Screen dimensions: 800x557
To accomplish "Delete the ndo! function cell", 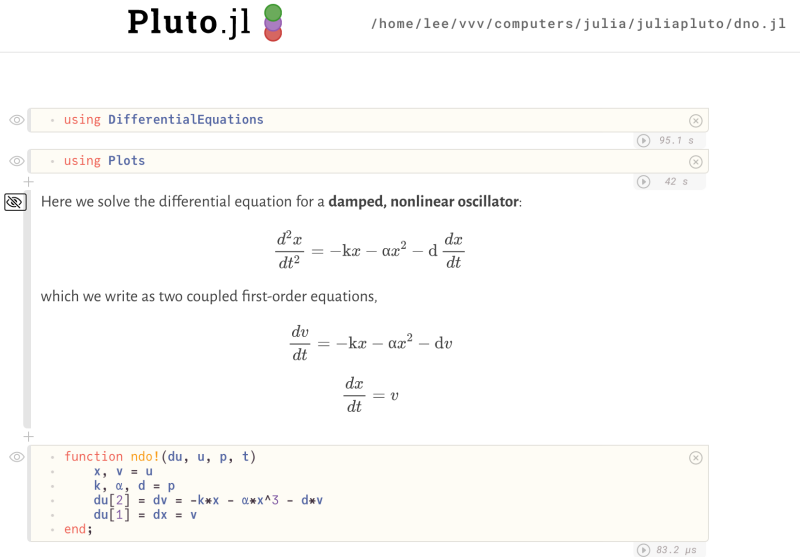I will (x=696, y=458).
